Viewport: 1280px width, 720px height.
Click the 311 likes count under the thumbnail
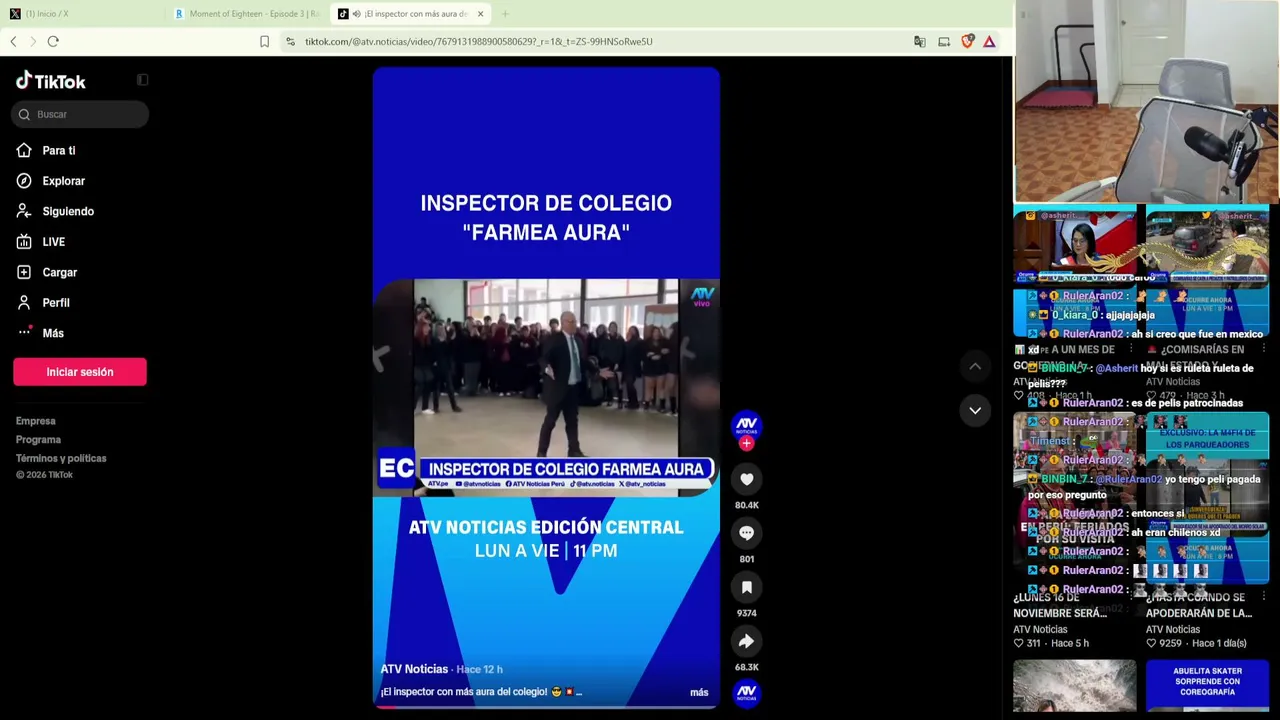click(1036, 643)
